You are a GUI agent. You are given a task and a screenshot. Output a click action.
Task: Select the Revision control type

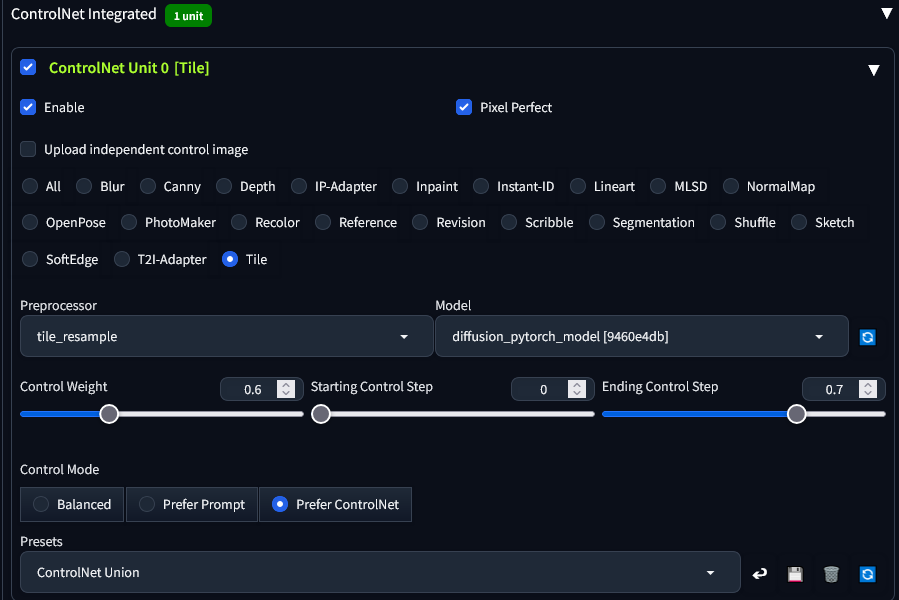pos(420,223)
